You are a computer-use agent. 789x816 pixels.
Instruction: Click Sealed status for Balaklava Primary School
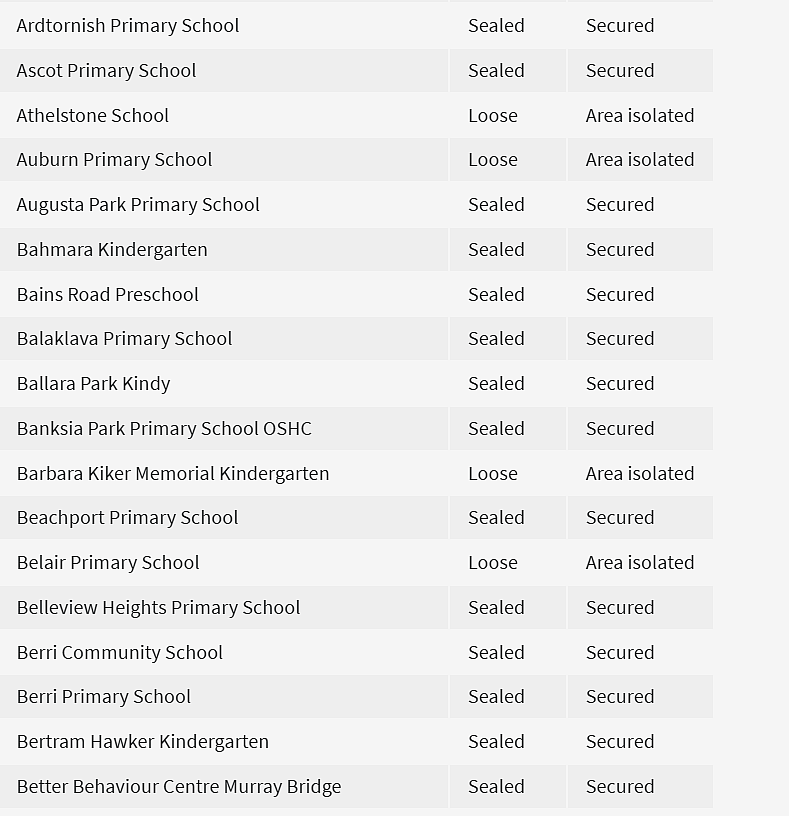pyautogui.click(x=497, y=339)
